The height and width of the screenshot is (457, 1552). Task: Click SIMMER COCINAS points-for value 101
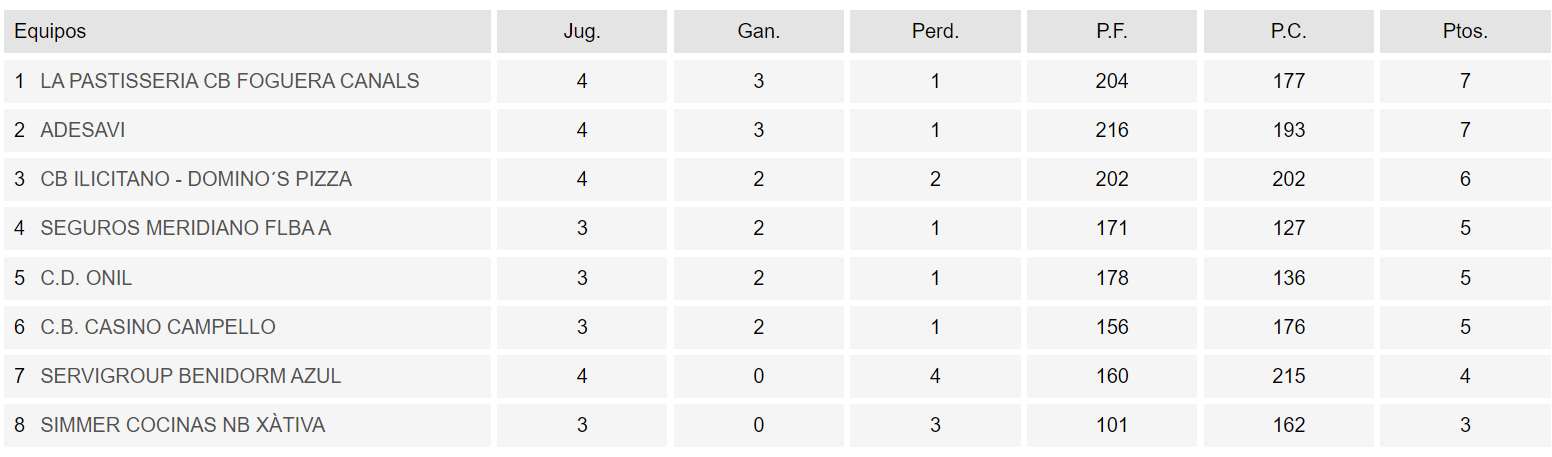click(x=1112, y=425)
